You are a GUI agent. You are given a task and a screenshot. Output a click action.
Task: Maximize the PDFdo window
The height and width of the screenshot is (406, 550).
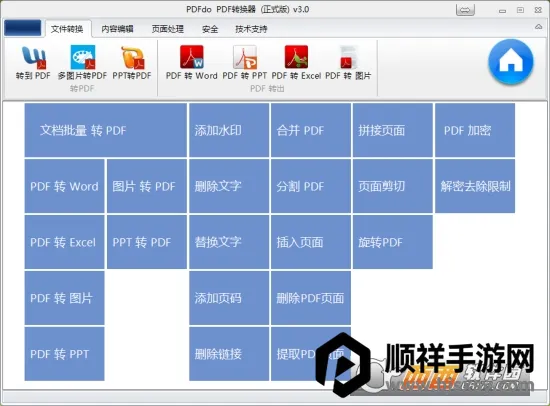click(521, 10)
